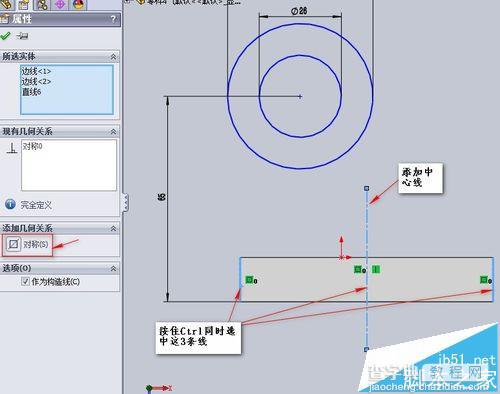Click the help question mark in 属性 header

[x=113, y=19]
